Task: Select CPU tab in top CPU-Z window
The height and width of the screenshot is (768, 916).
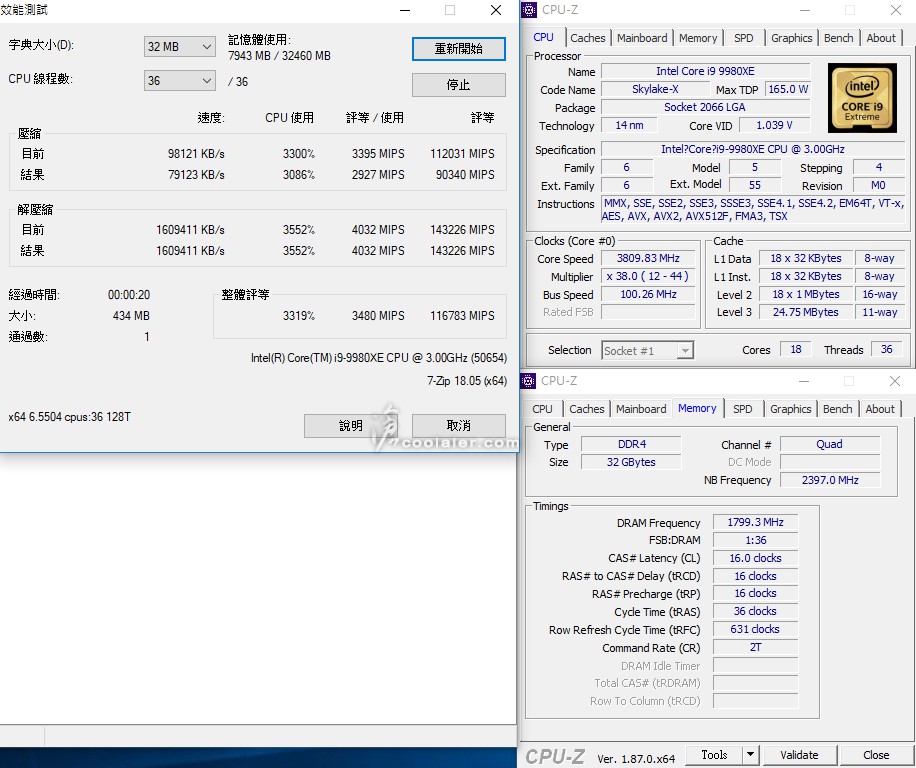Action: click(x=543, y=37)
